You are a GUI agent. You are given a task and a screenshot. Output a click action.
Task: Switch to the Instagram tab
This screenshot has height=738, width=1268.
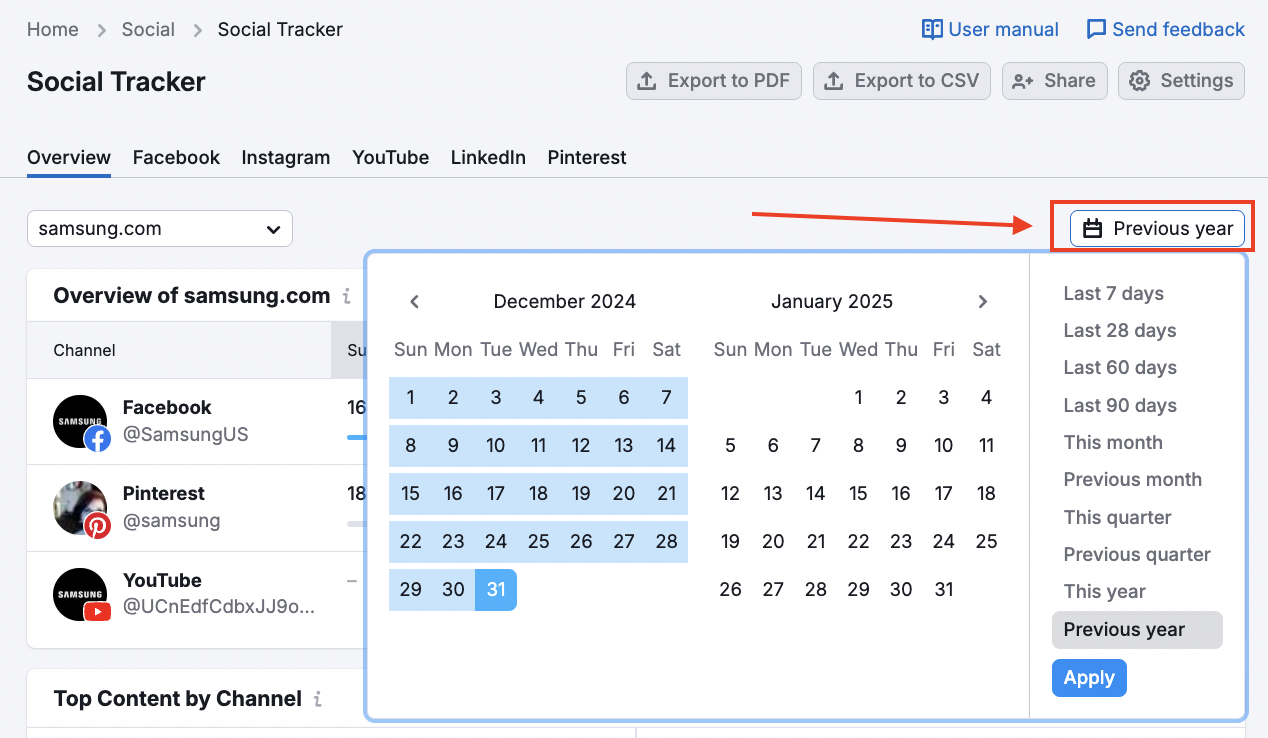pyautogui.click(x=286, y=157)
